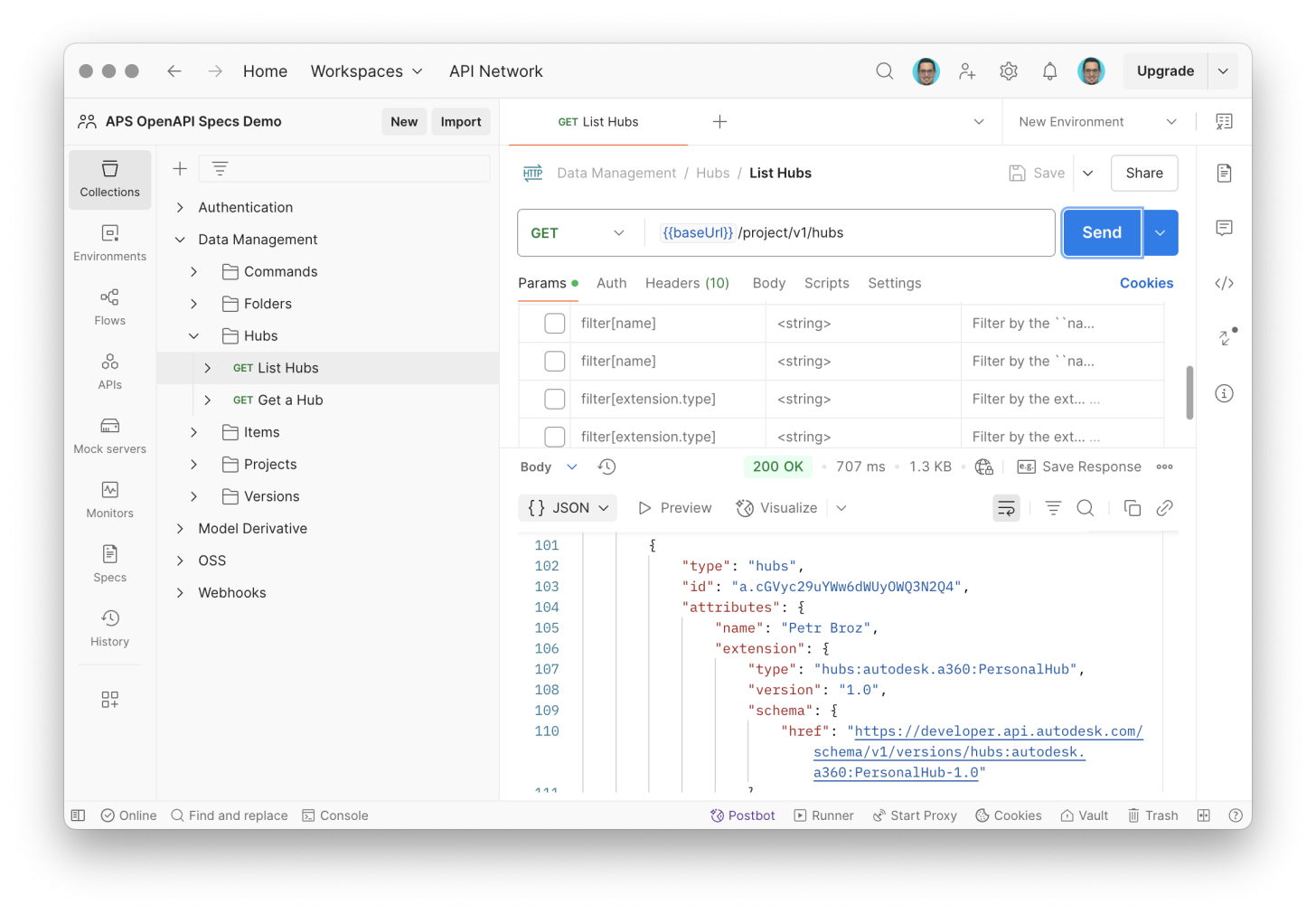
Task: Switch to the Auth tab
Action: (611, 283)
